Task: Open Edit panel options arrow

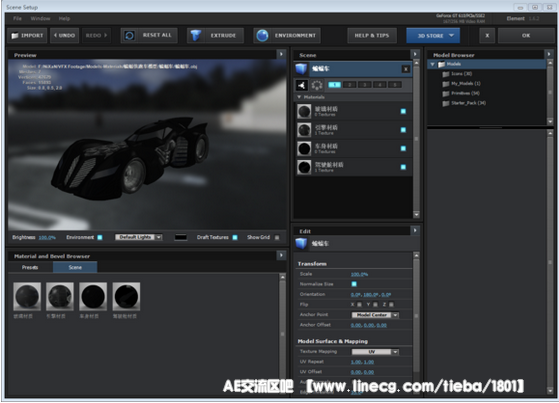Action: 415,231
